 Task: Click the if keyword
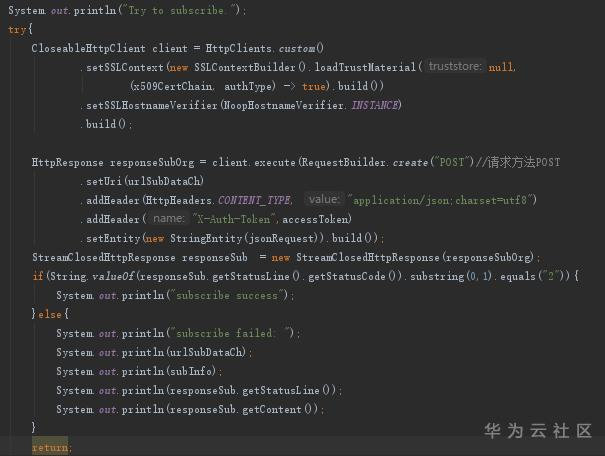[x=38, y=276]
